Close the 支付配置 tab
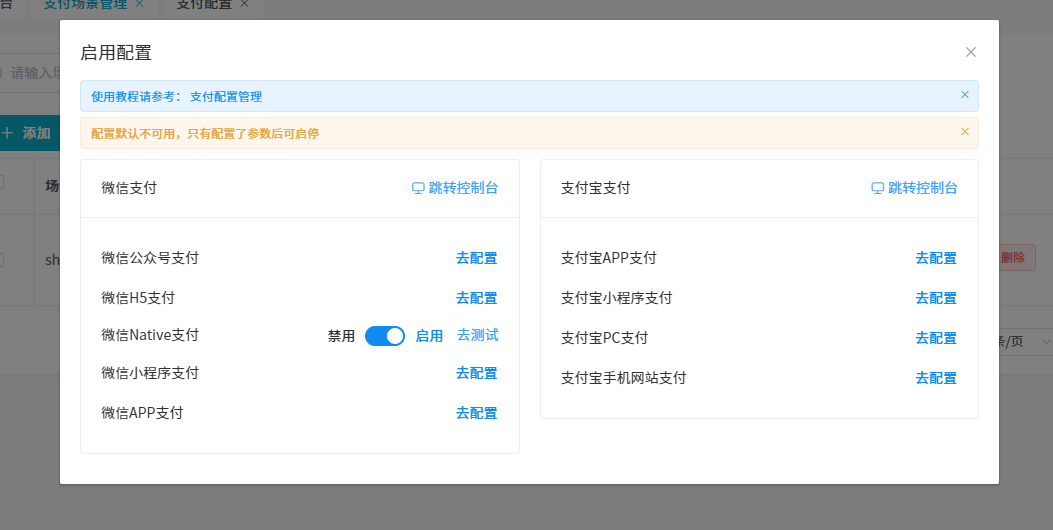1053x530 pixels. [x=244, y=3]
